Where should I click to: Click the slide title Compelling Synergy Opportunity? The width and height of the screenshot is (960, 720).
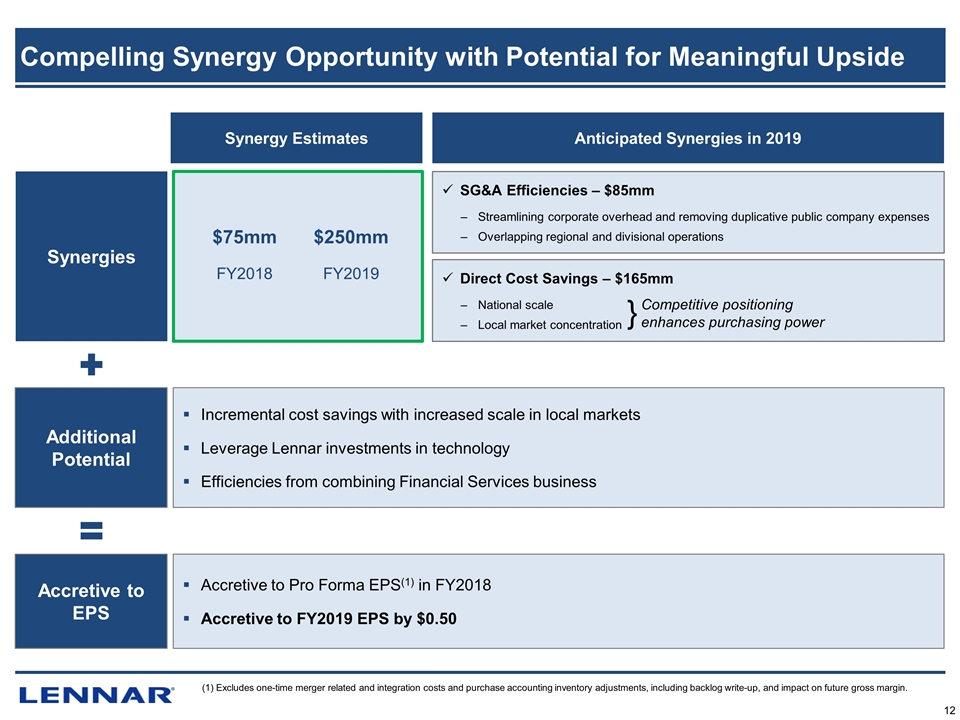pyautogui.click(x=462, y=58)
